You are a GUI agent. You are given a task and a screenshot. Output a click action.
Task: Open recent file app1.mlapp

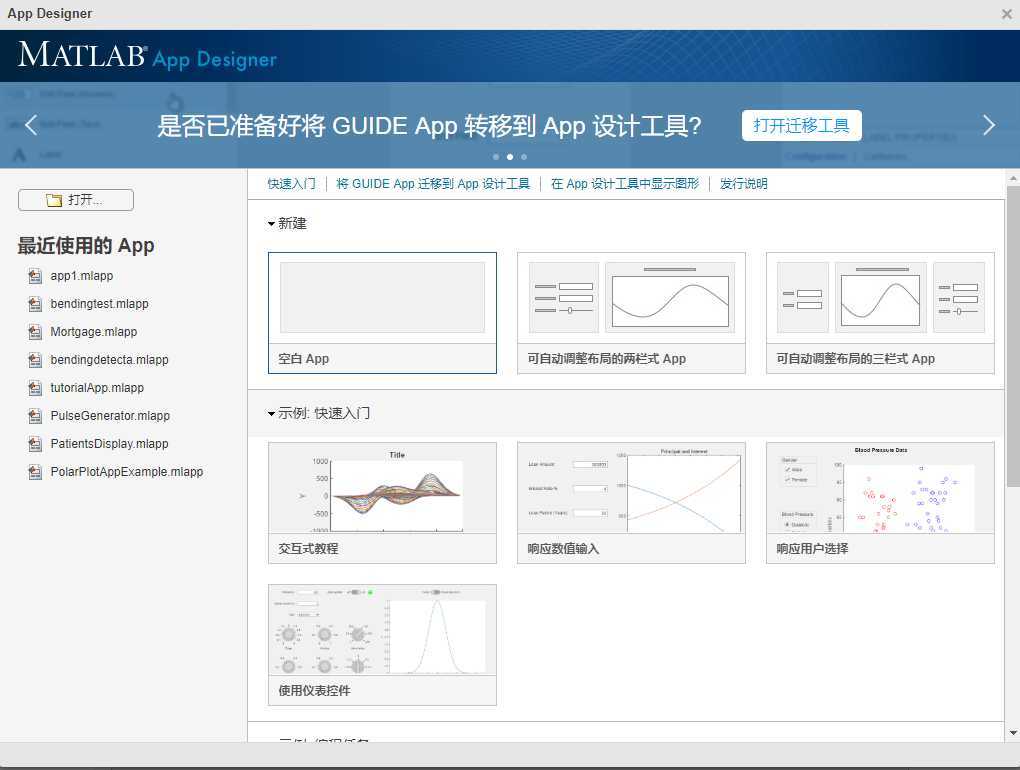click(x=82, y=276)
